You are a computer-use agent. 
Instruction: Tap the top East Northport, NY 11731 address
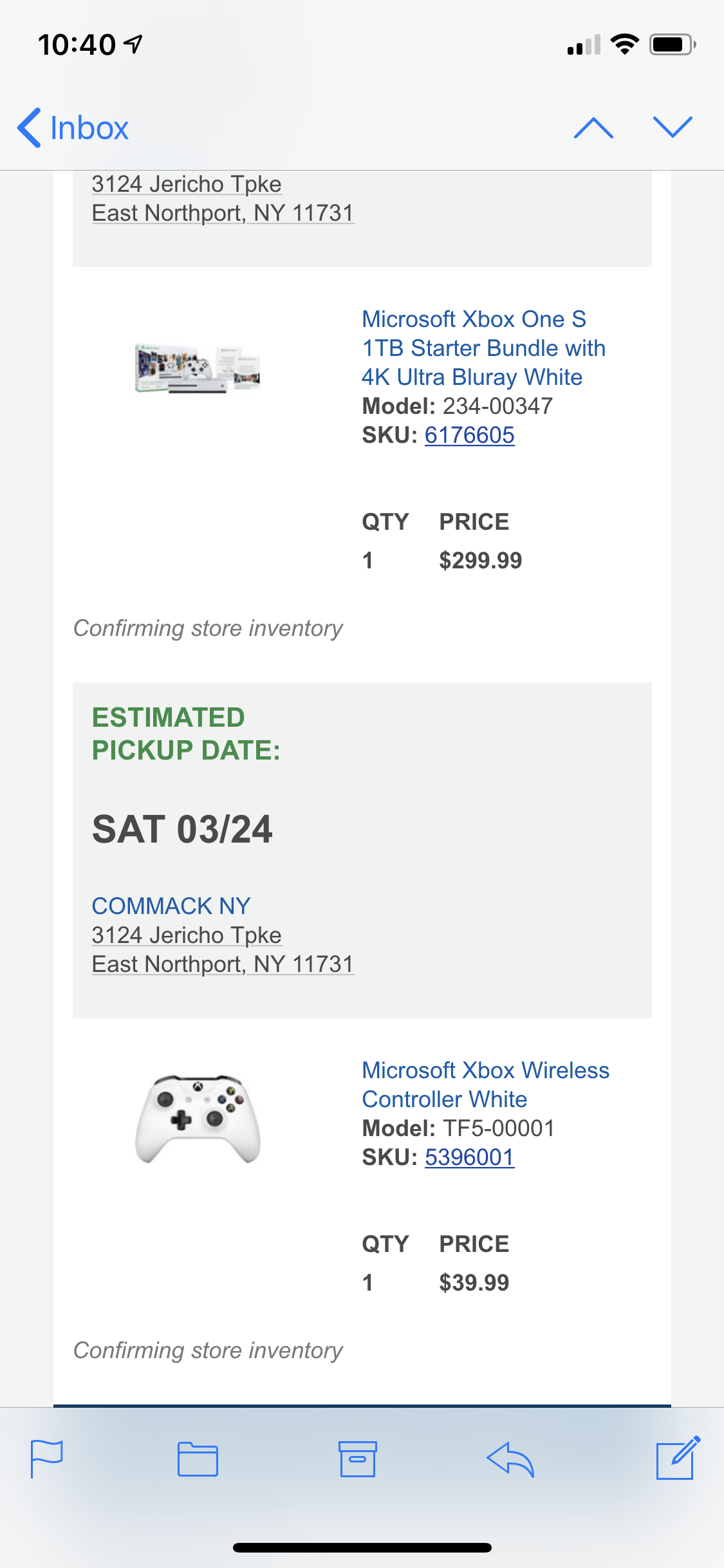(x=223, y=213)
